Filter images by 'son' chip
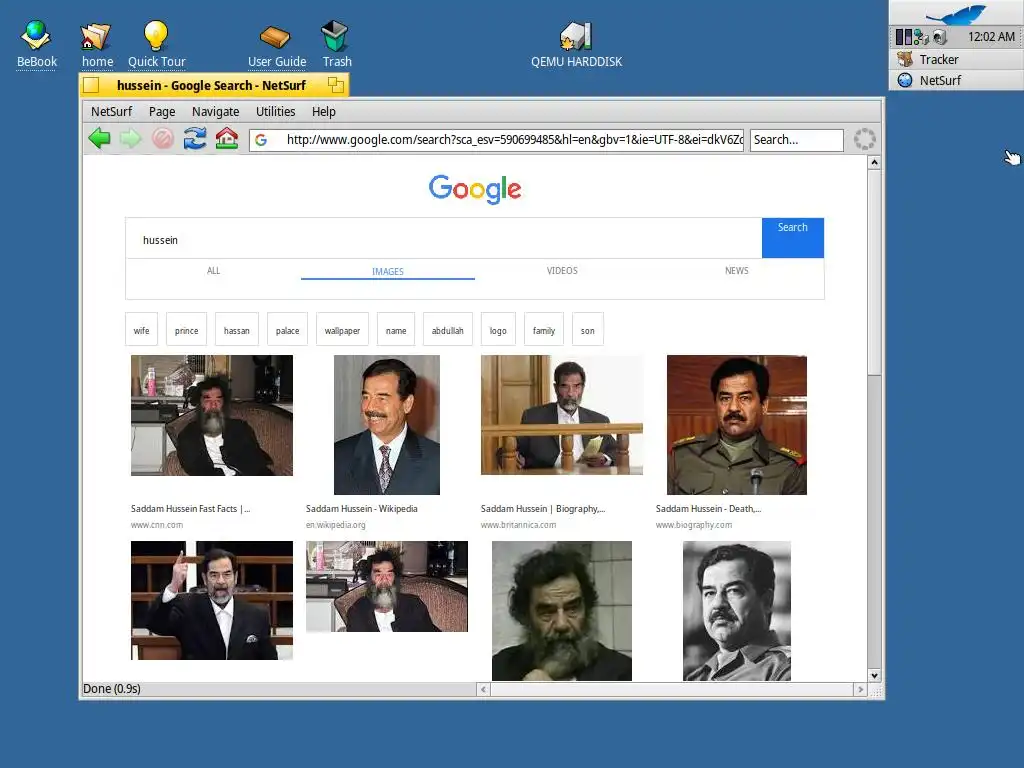Image resolution: width=1024 pixels, height=768 pixels. (588, 328)
